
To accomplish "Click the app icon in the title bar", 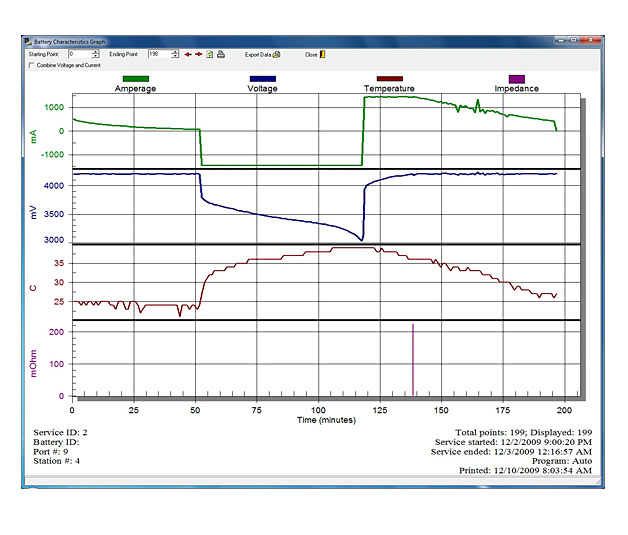I will pos(28,43).
